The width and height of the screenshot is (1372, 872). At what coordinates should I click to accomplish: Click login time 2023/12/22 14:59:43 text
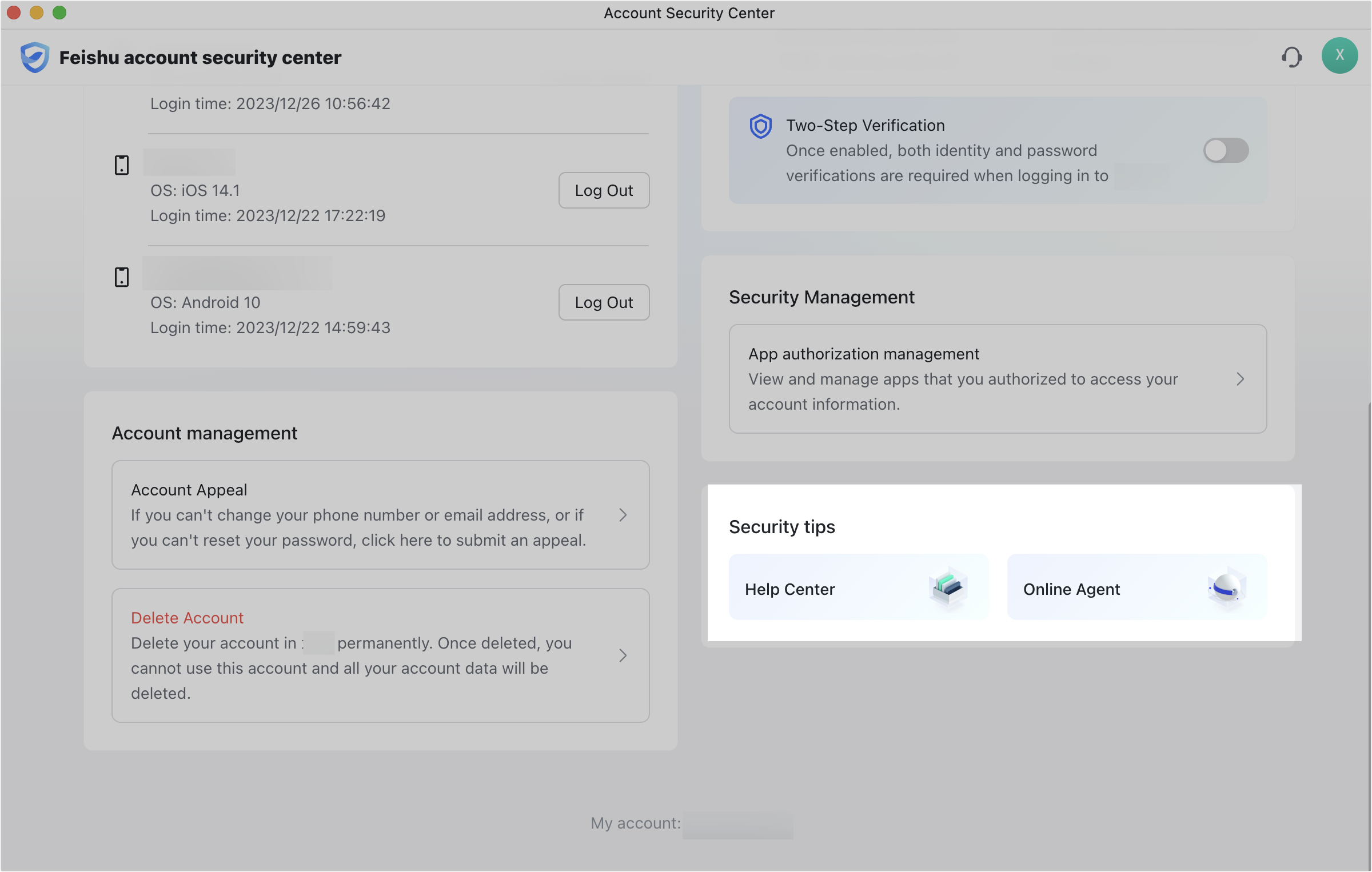[270, 327]
